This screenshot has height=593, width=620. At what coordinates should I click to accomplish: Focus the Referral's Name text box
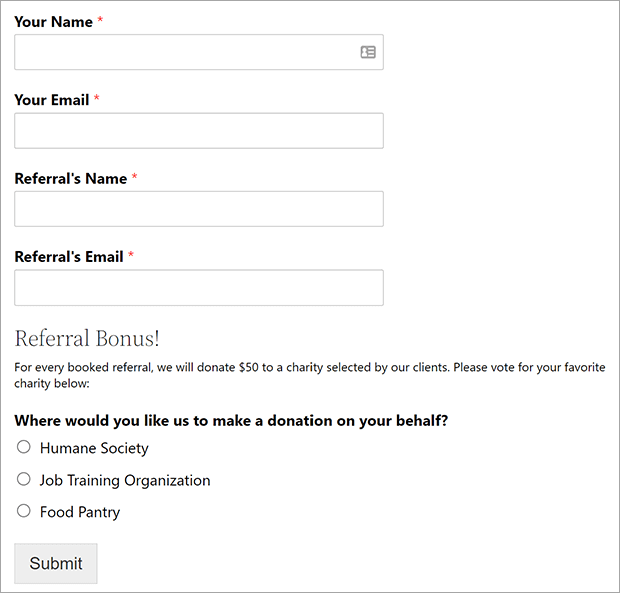point(199,209)
